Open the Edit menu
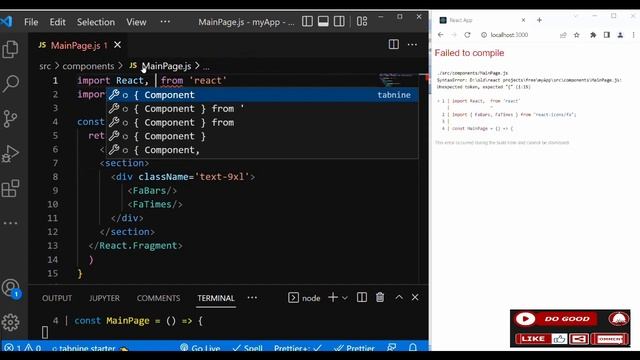 58,22
